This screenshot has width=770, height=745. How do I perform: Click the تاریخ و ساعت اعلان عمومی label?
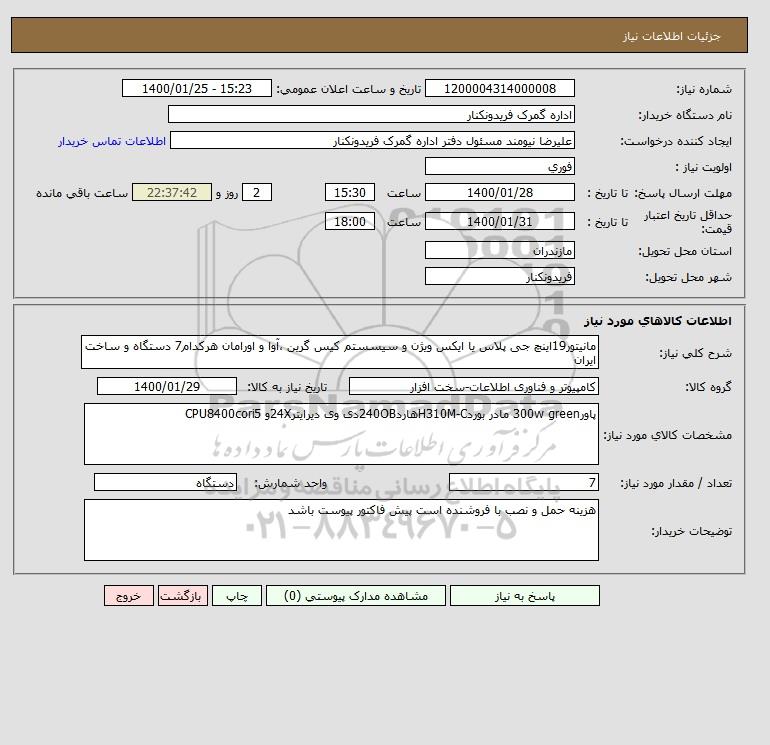349,89
